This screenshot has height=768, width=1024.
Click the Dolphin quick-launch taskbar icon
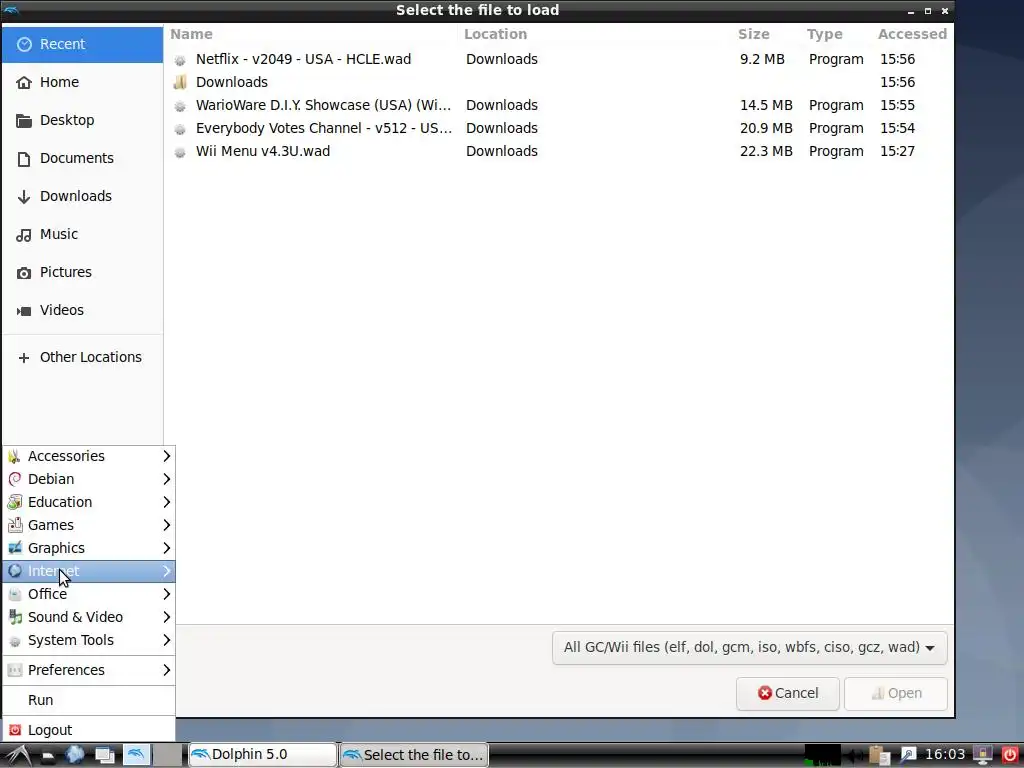pyautogui.click(x=136, y=755)
